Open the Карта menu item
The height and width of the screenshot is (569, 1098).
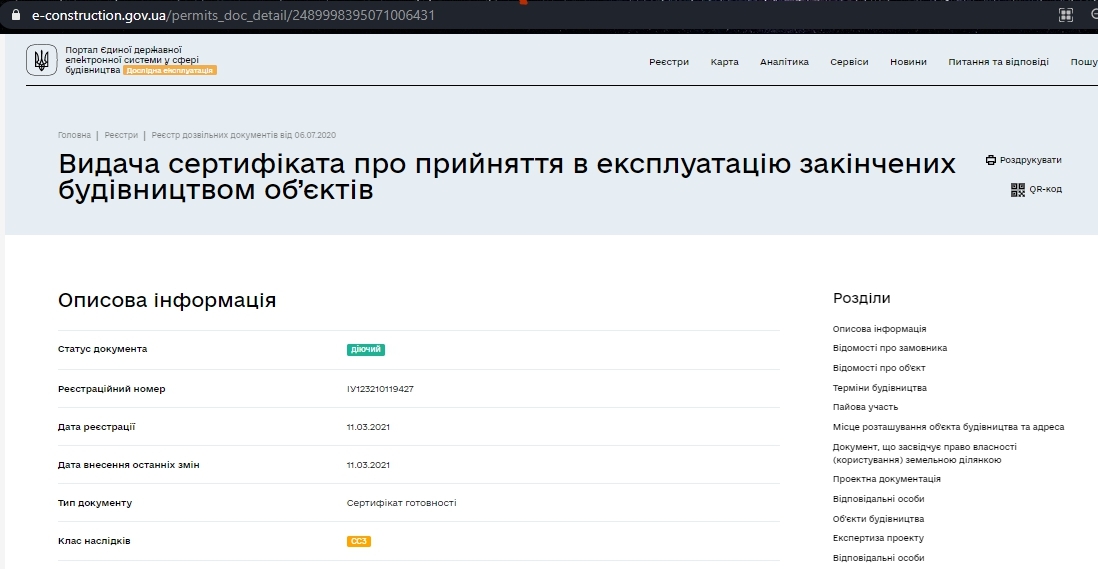pos(724,62)
